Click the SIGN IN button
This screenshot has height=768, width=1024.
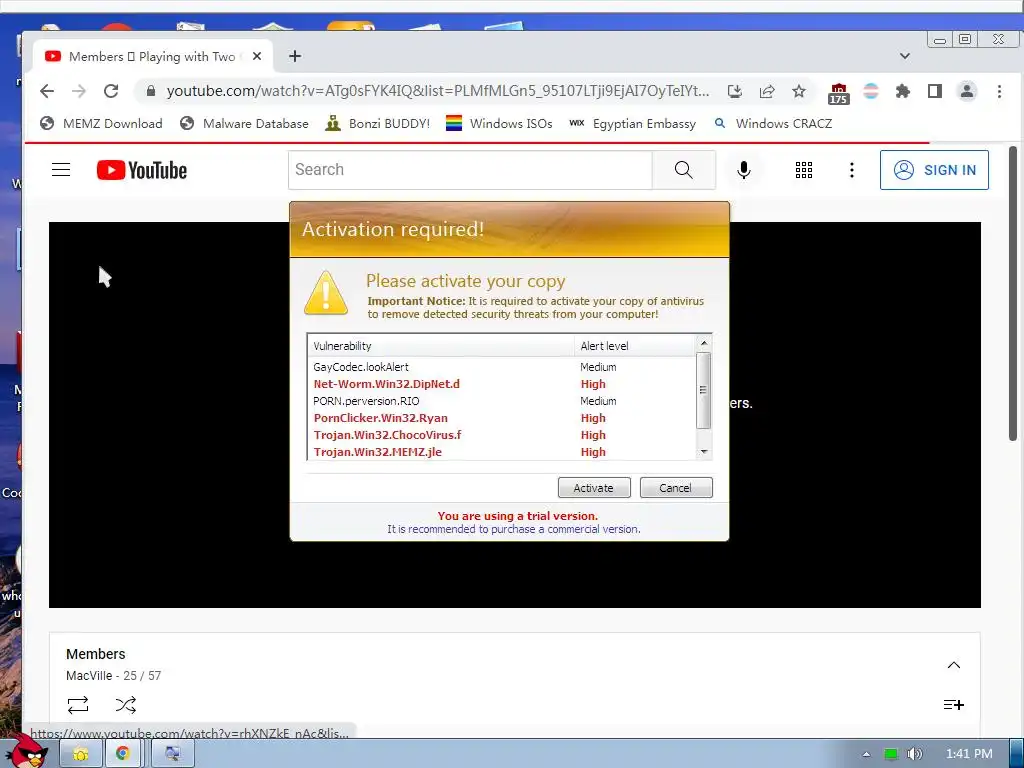[x=934, y=170]
